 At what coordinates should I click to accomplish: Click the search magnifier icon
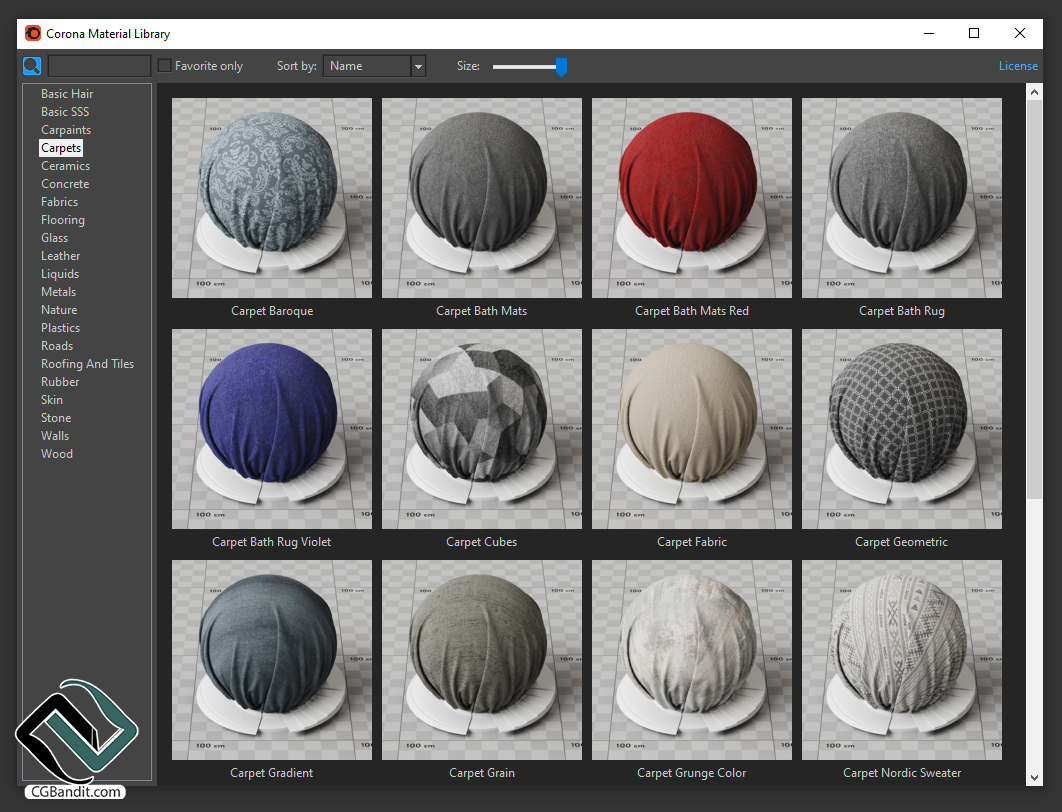point(32,66)
